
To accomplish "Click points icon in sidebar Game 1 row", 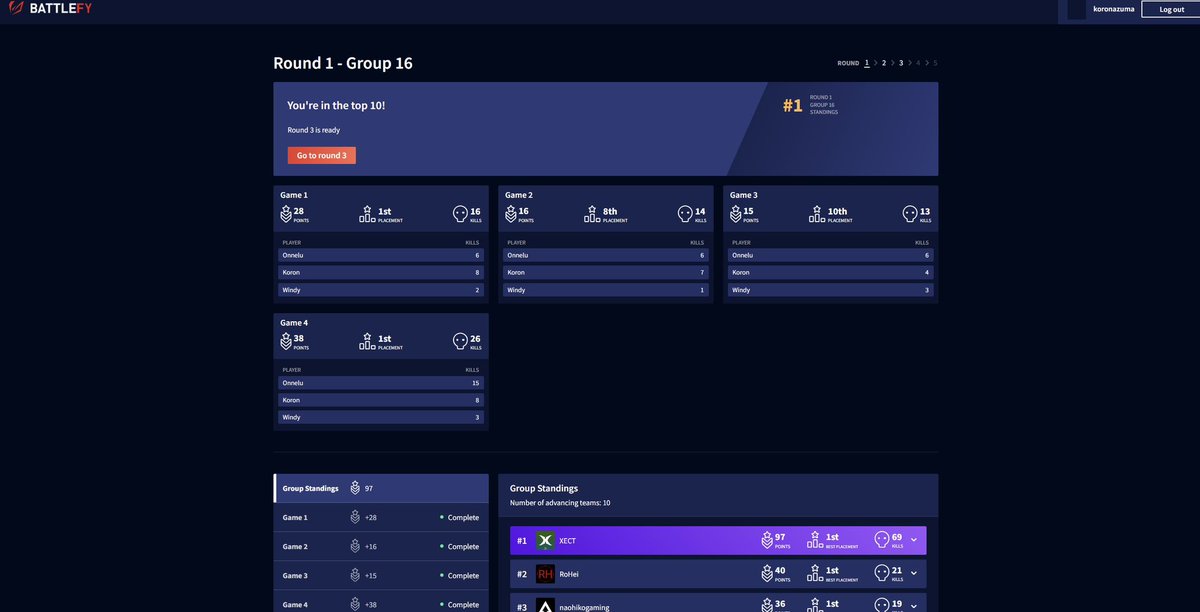I will [355, 517].
